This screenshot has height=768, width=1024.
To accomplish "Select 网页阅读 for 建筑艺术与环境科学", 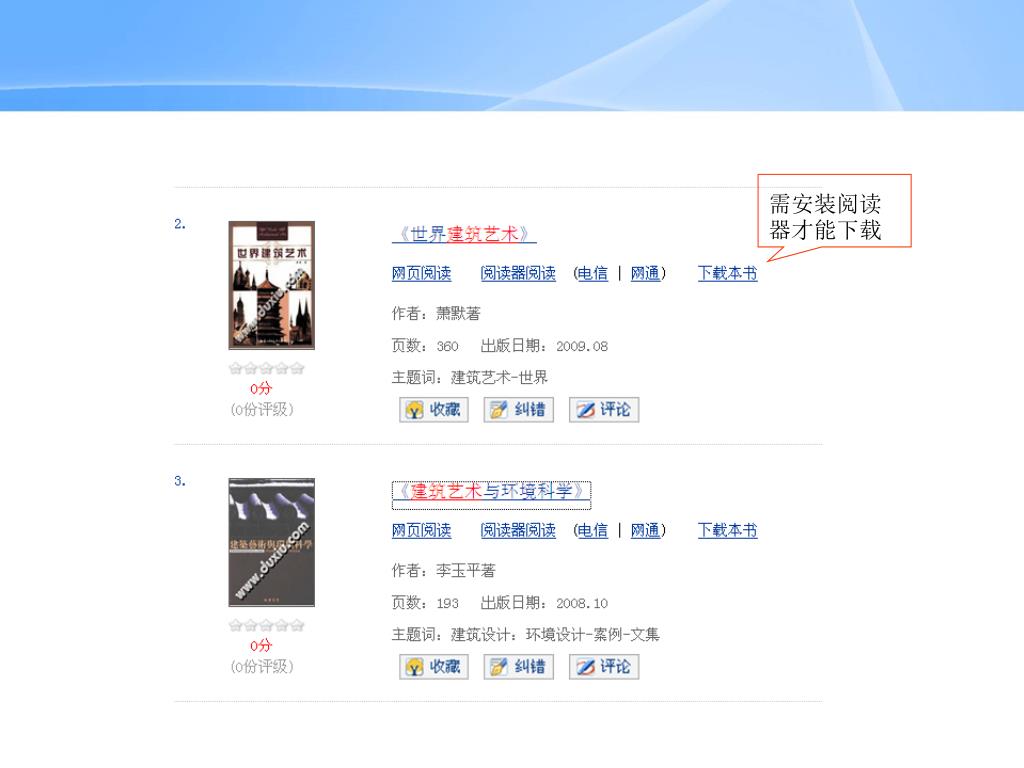I will (x=421, y=530).
